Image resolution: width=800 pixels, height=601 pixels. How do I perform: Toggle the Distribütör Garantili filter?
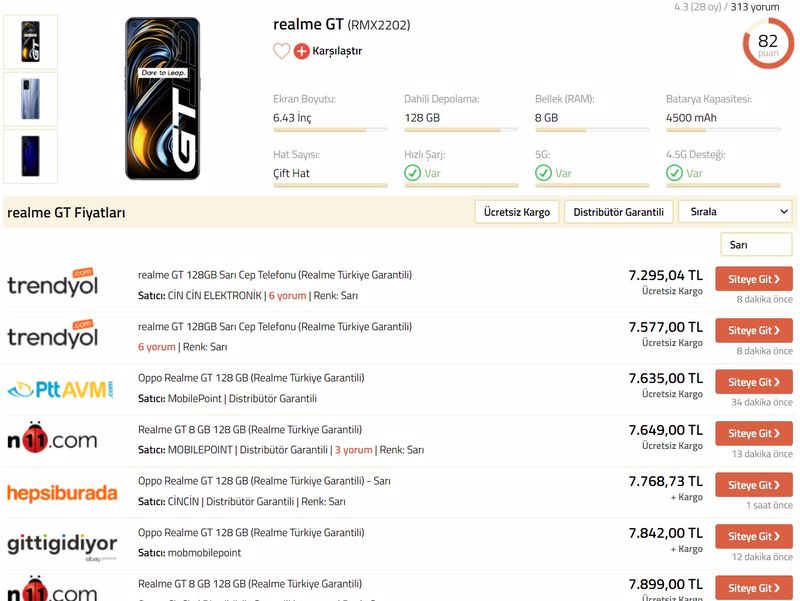pyautogui.click(x=618, y=212)
